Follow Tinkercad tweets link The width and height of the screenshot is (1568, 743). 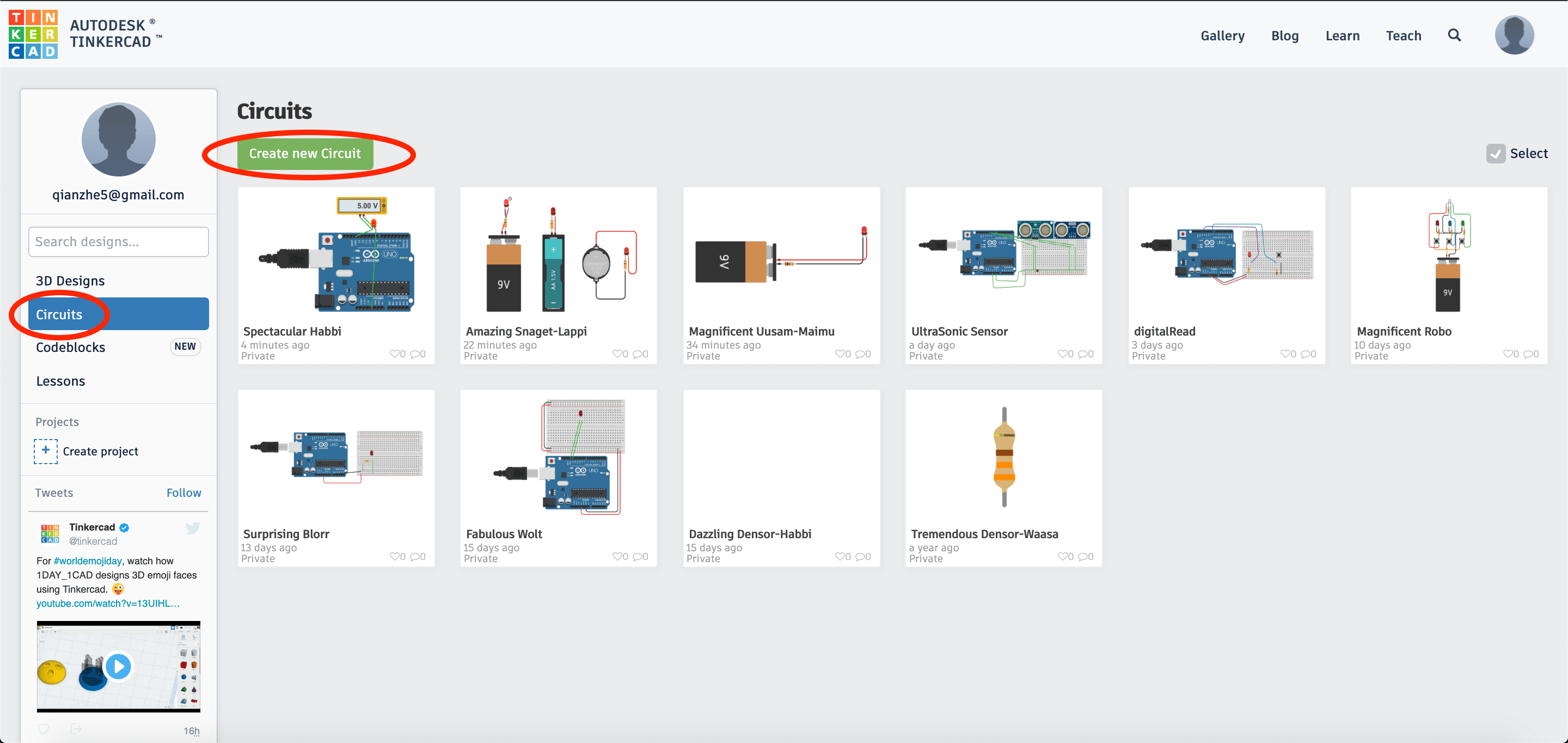pos(183,492)
